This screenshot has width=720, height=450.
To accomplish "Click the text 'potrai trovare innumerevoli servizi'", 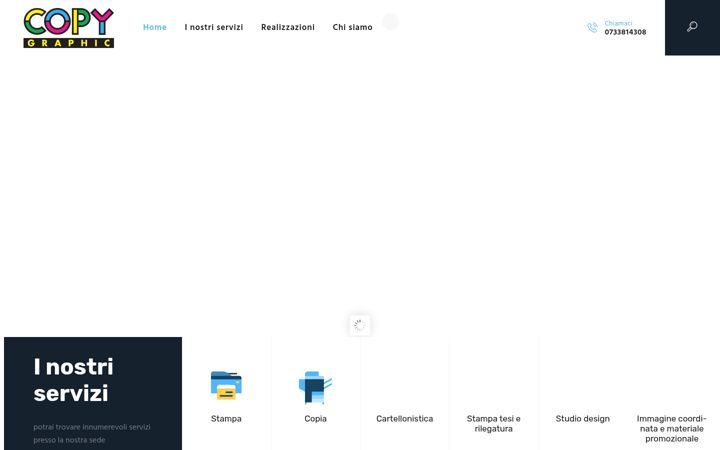I will [92, 427].
